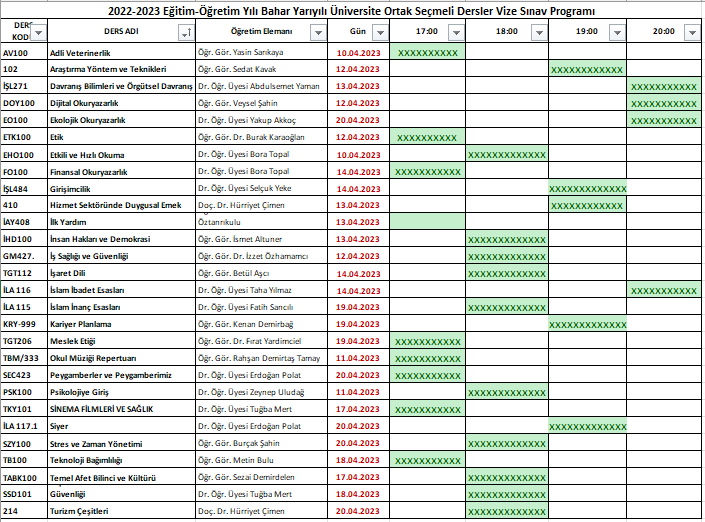Select the 'EO100' code cell
Image resolution: width=705 pixels, height=522 pixels.
point(24,120)
